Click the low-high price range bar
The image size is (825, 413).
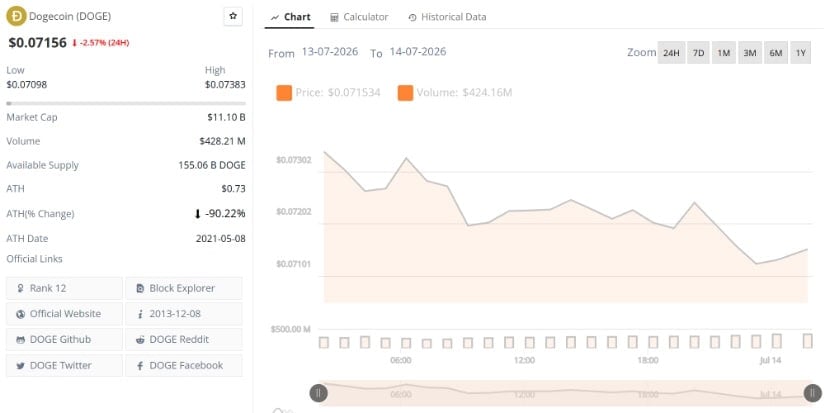coord(126,104)
